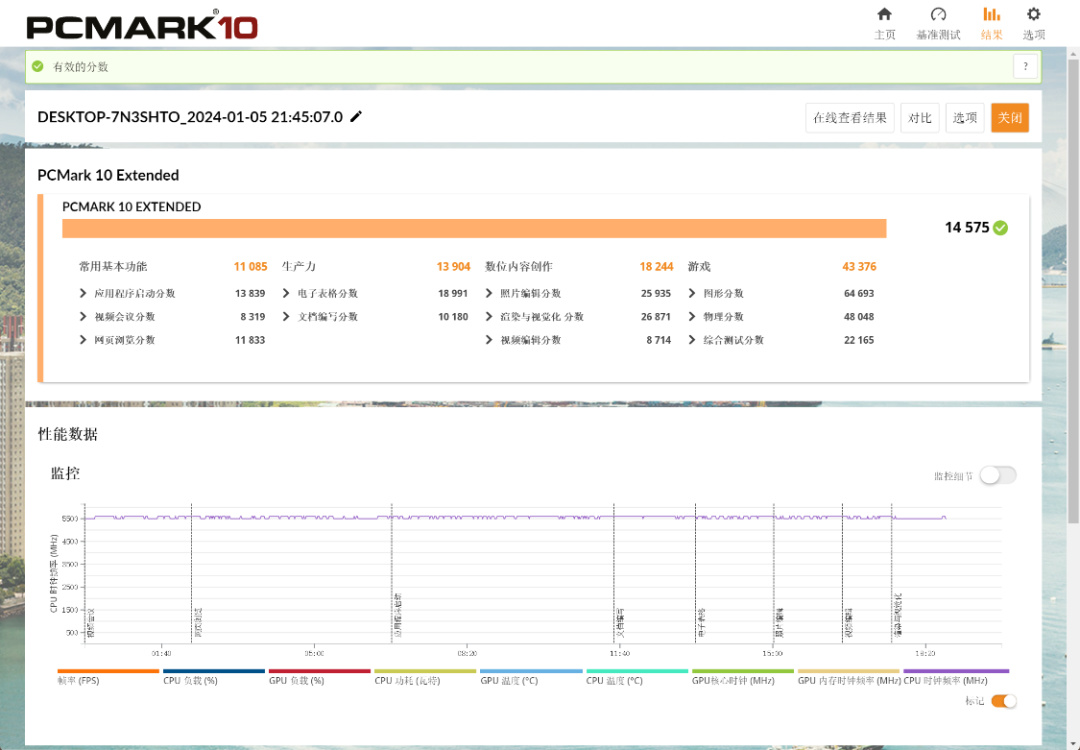1080x750 pixels.
Task: Select the CPU 温度 (°C) legend swatch
Action: (637, 671)
